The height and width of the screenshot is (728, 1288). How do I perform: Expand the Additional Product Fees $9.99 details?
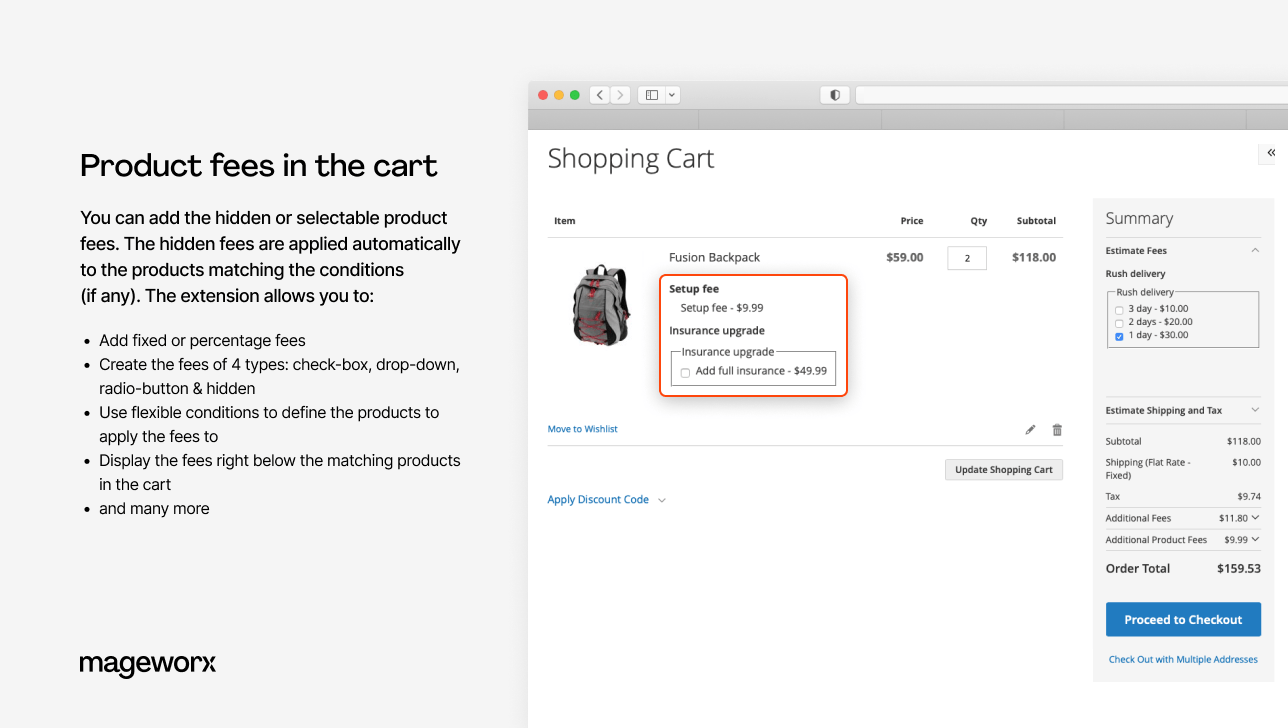click(x=1255, y=539)
